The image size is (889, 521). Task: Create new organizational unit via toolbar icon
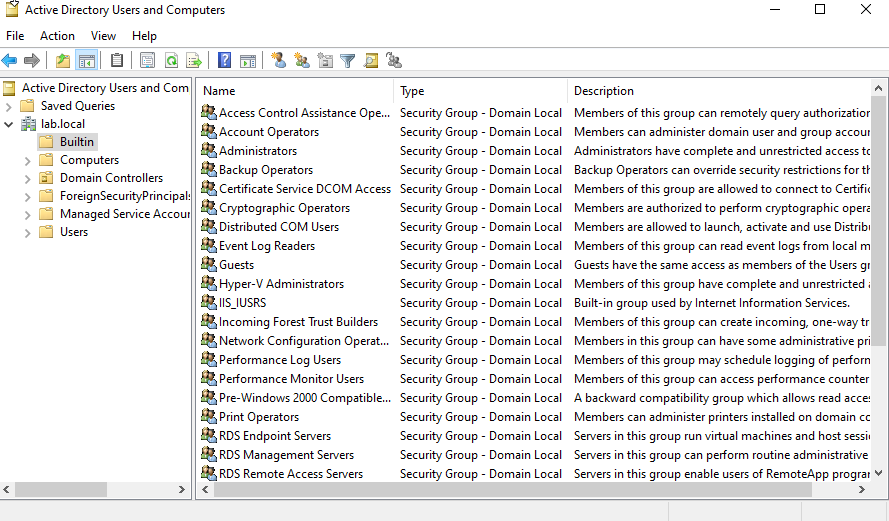tap(325, 60)
